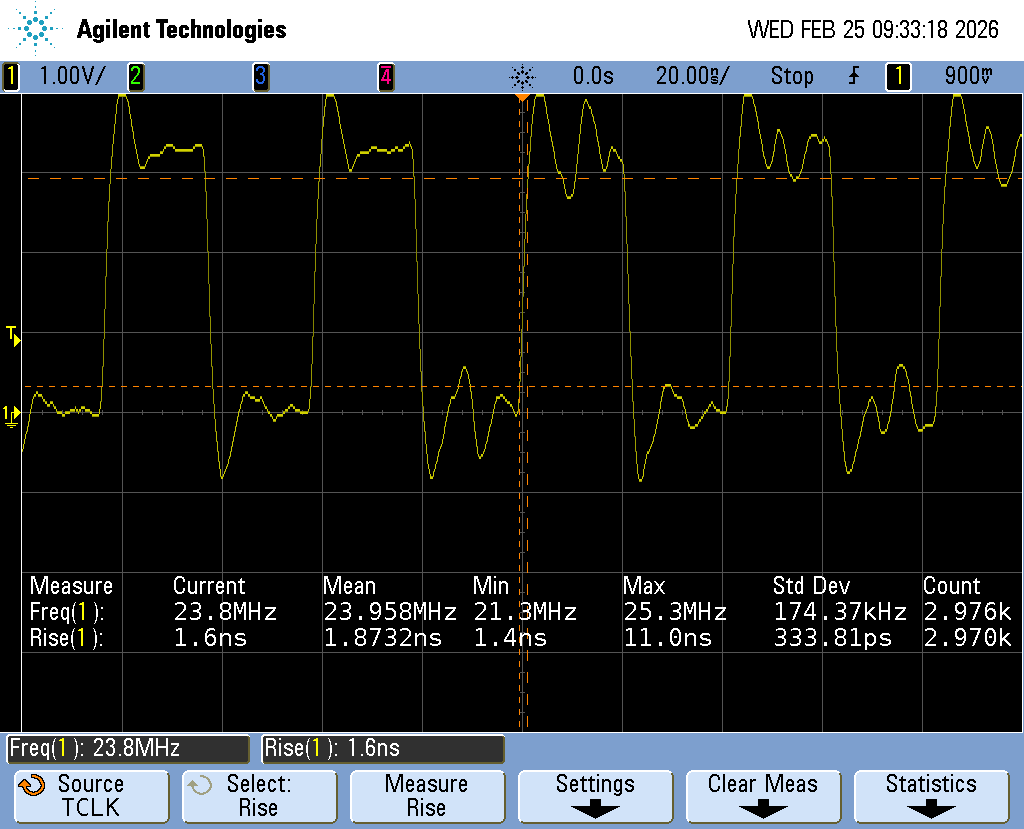Select the Freq(1): 23.8MHz readout tab
Viewport: 1024px width, 829px height.
pyautogui.click(x=128, y=748)
